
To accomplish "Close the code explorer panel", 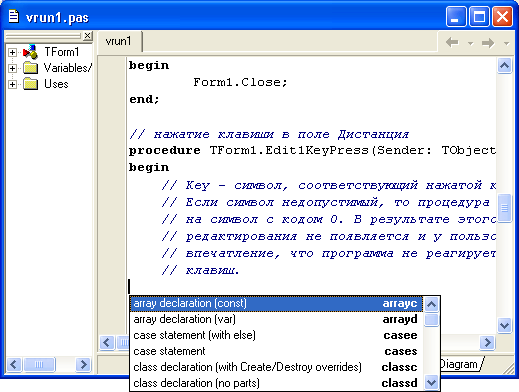I will coord(88,35).
